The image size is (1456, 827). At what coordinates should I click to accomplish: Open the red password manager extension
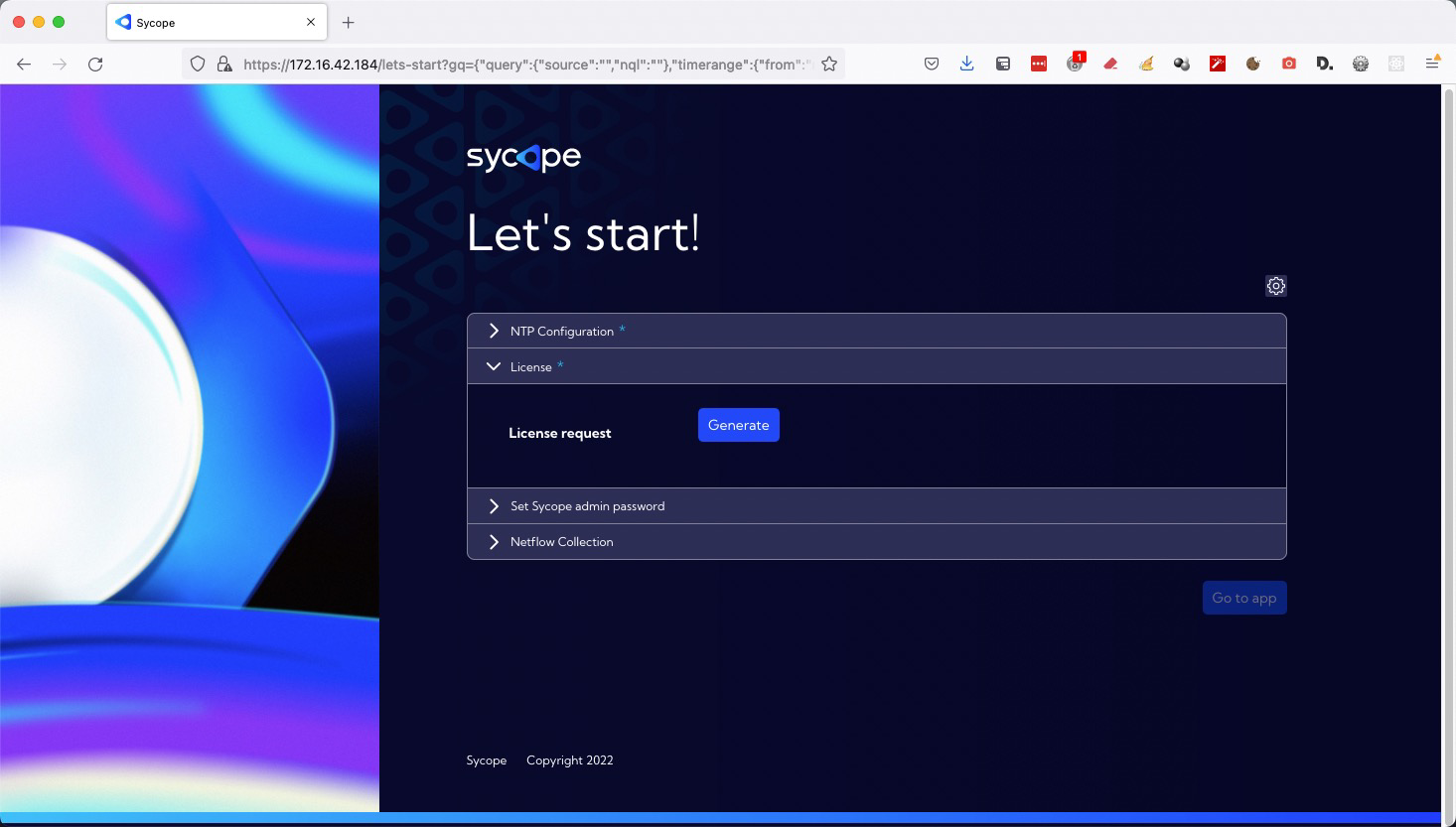coord(1039,64)
